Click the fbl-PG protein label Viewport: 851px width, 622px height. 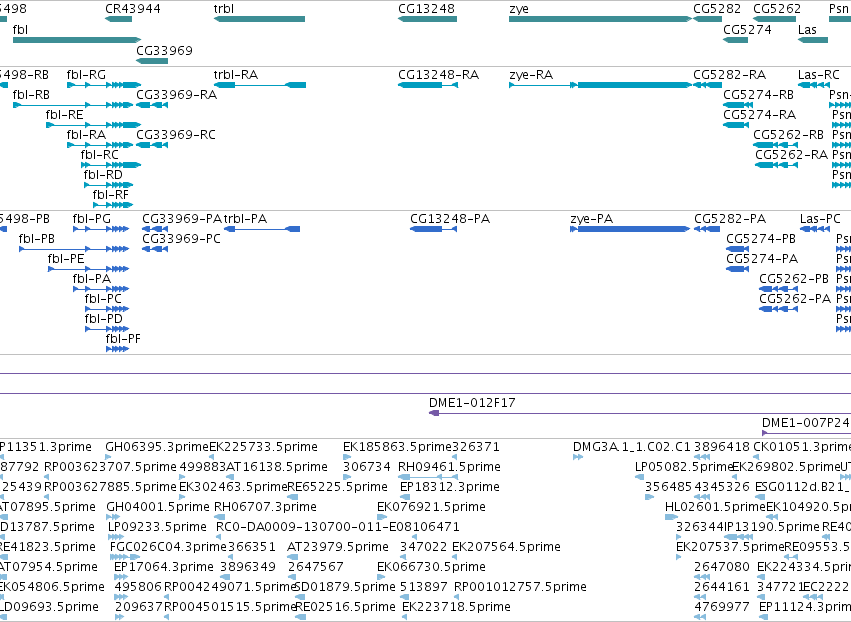92,219
